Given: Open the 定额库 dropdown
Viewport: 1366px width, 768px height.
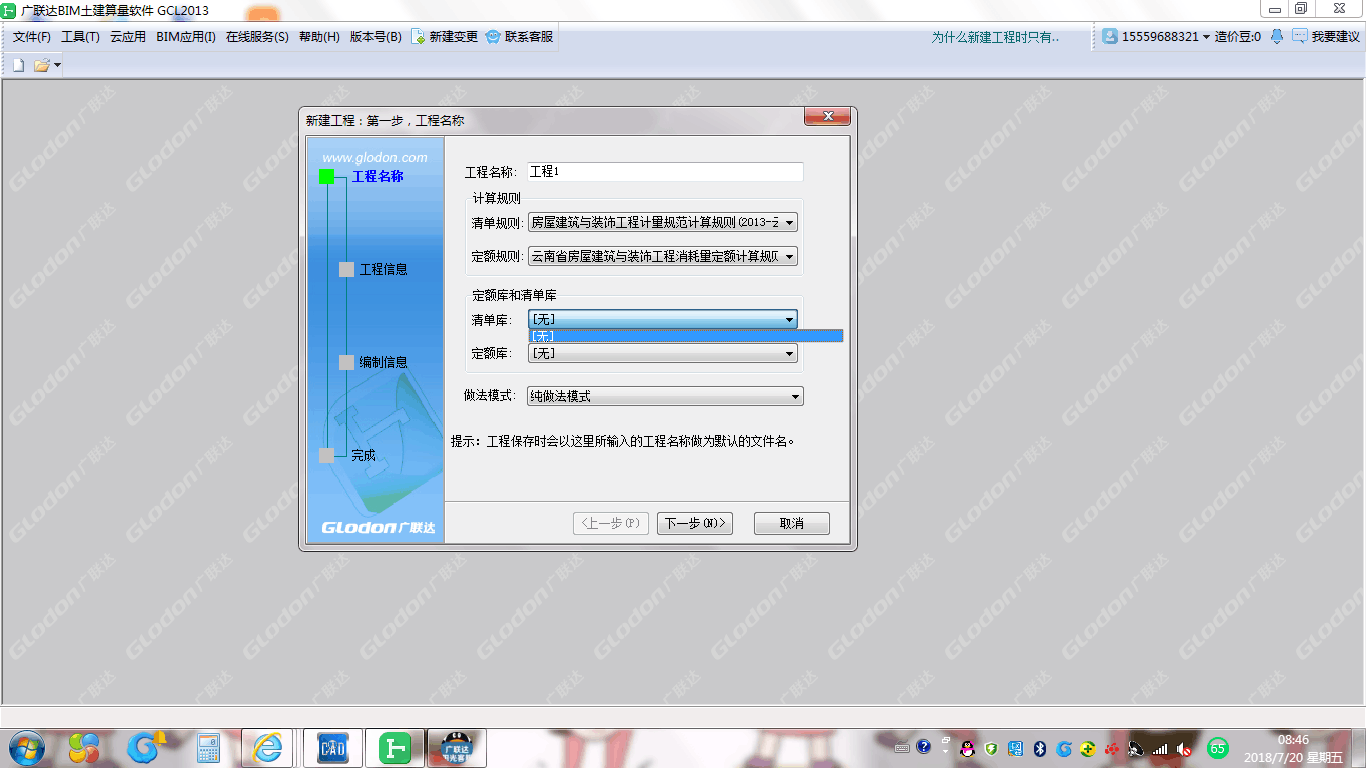Looking at the screenshot, I should point(663,353).
